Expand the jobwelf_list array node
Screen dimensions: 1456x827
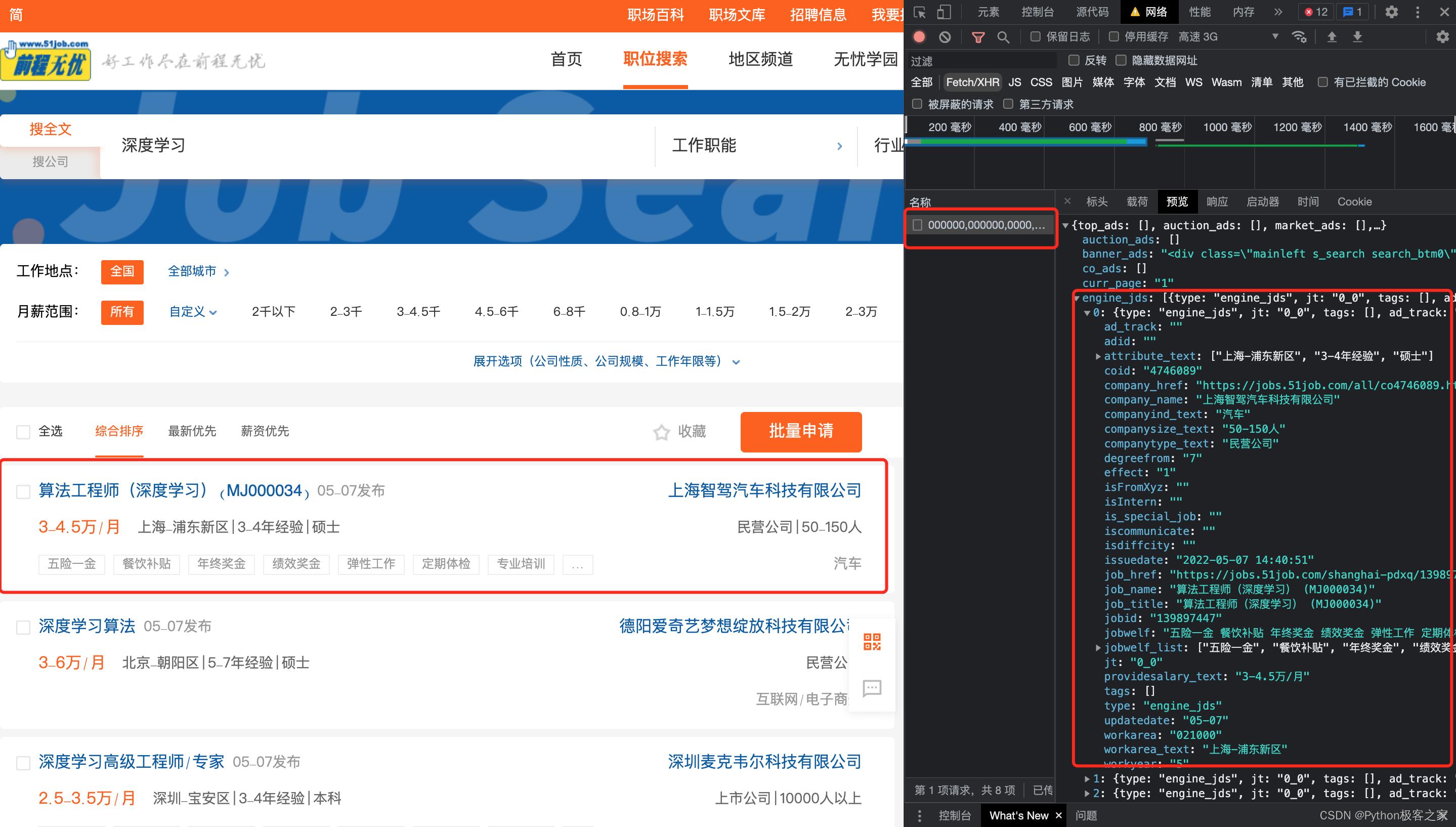[1098, 647]
